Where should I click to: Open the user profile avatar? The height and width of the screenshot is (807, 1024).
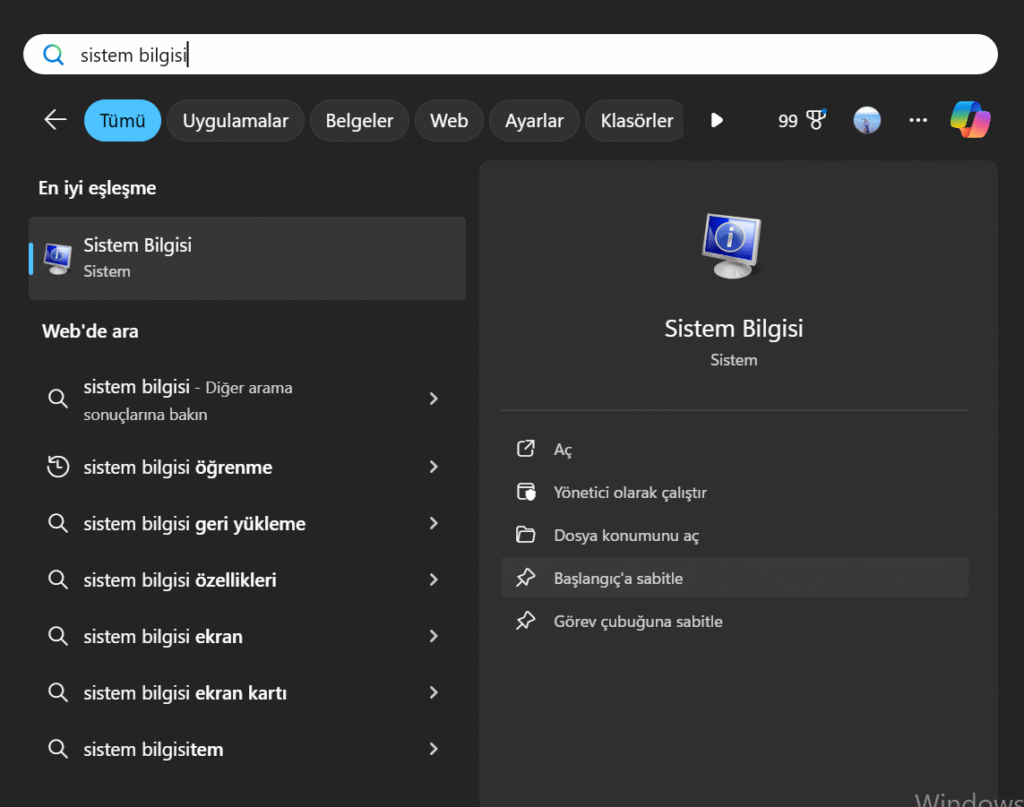click(866, 121)
